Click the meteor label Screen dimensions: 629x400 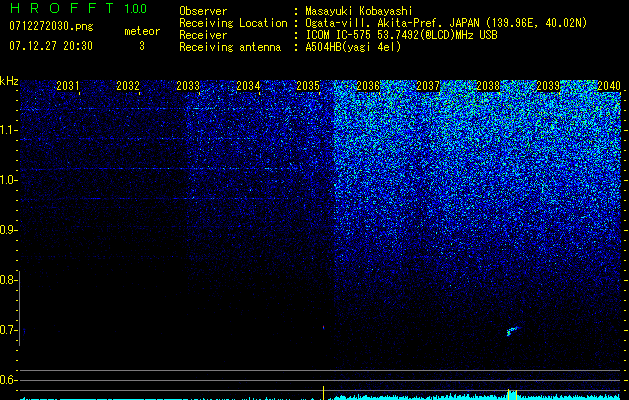[142, 31]
